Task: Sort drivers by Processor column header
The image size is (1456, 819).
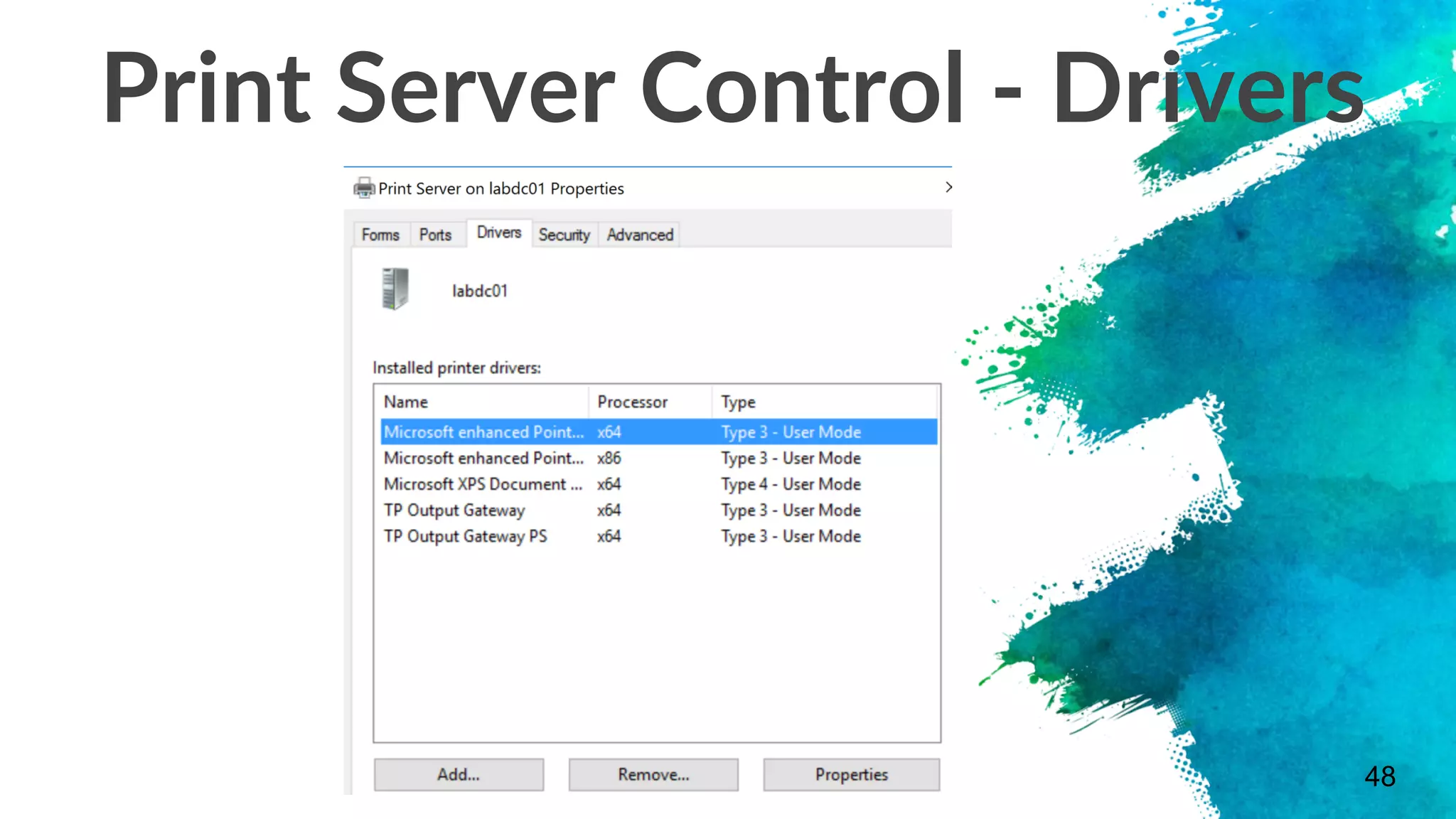Action: 650,402
